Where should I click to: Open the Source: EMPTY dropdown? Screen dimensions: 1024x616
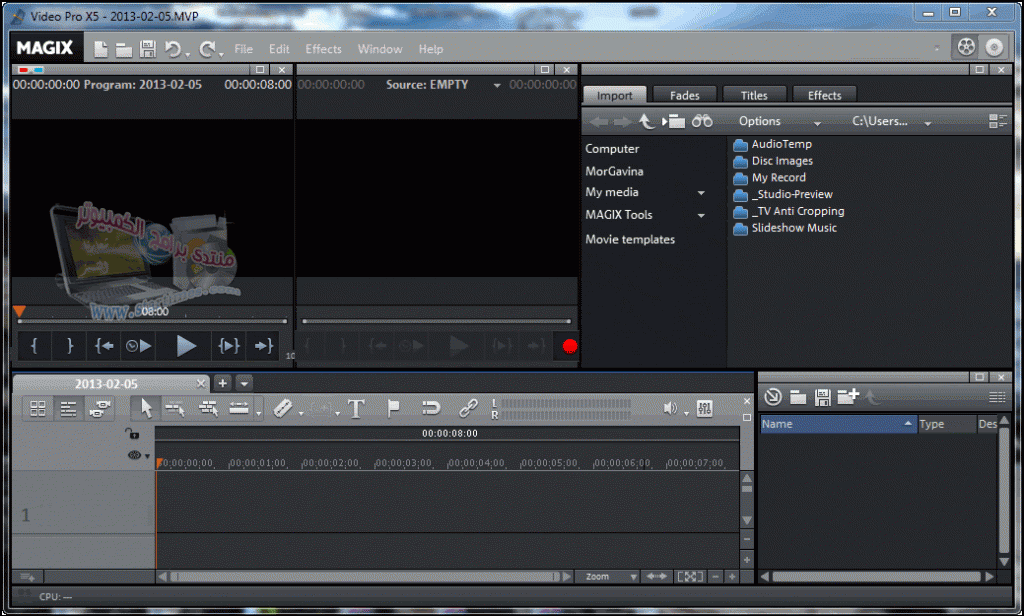click(497, 86)
